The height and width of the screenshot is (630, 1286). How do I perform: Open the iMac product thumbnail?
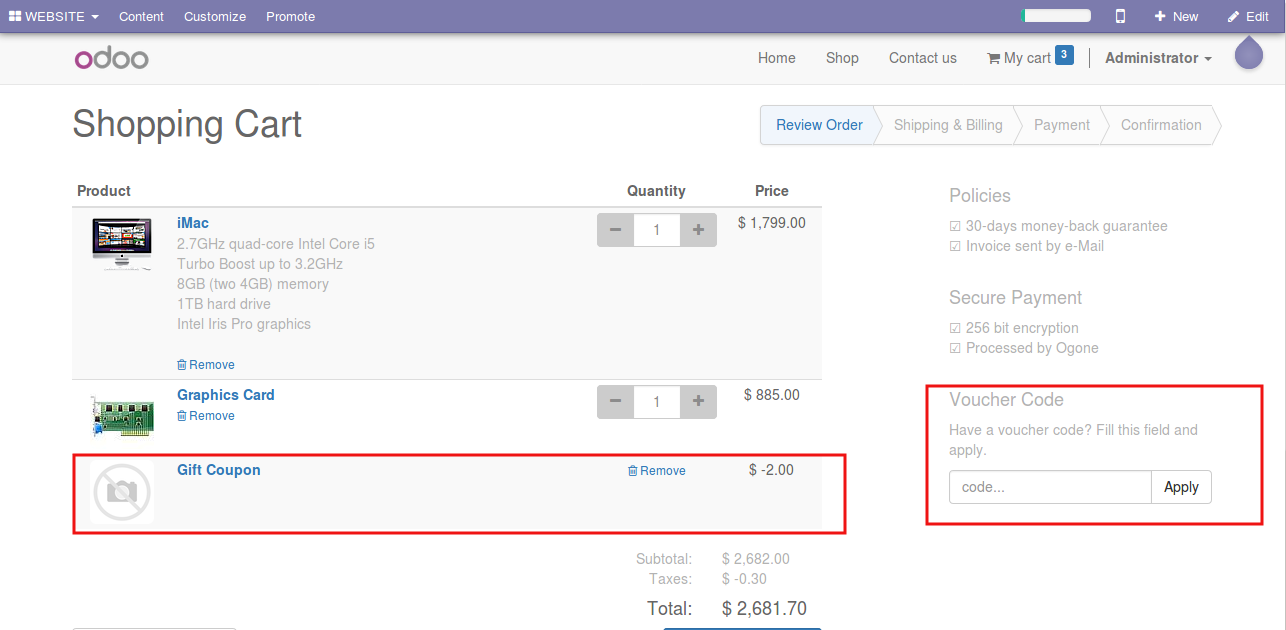(121, 244)
